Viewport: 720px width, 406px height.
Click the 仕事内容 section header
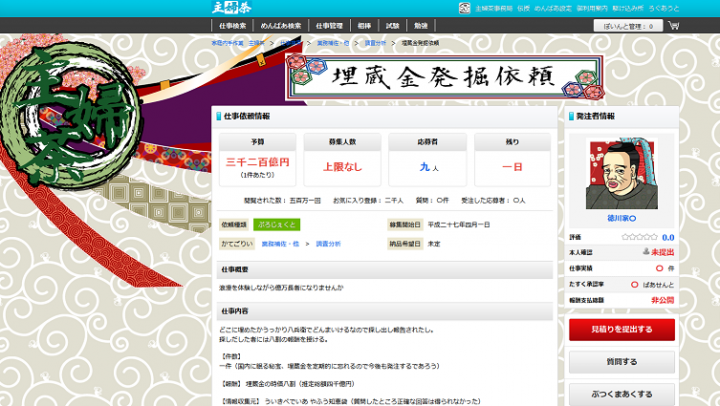click(x=385, y=311)
